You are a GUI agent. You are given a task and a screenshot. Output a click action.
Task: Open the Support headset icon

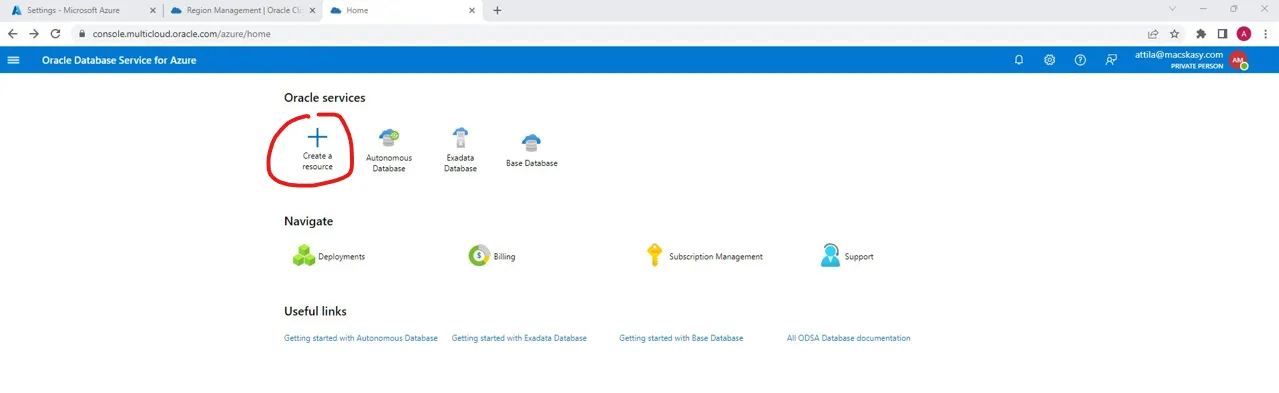click(830, 256)
